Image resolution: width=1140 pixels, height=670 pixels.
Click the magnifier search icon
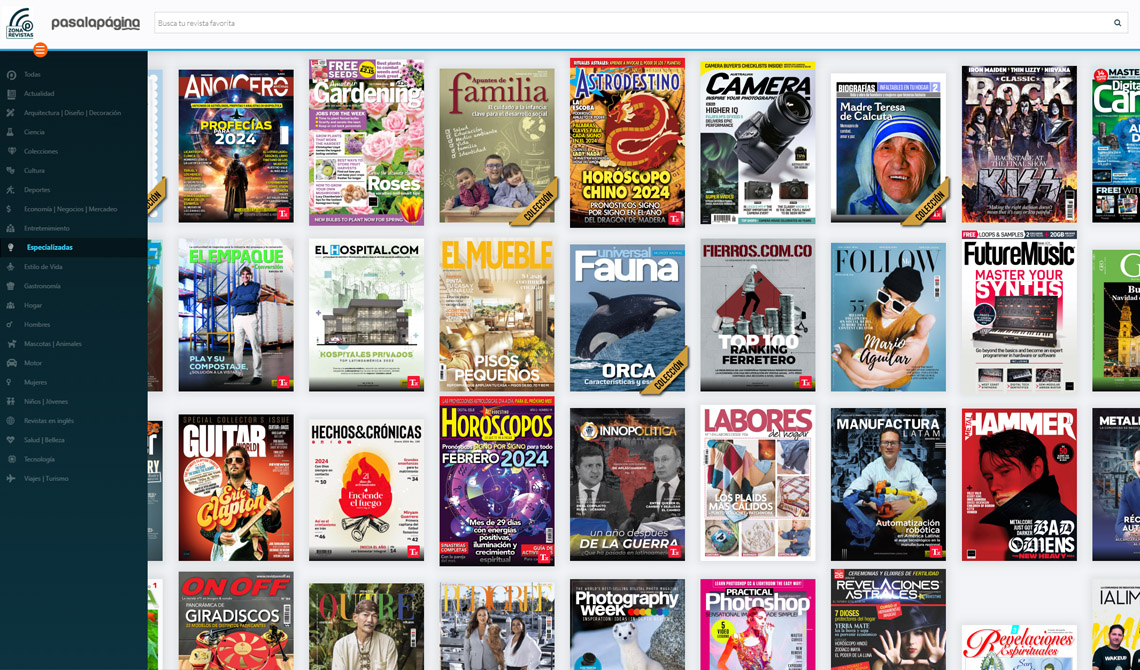pos(1117,23)
